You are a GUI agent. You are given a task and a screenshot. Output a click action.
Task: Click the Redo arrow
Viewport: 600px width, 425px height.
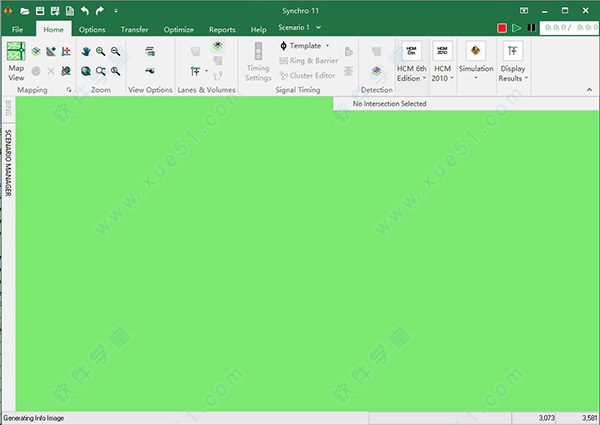point(99,11)
